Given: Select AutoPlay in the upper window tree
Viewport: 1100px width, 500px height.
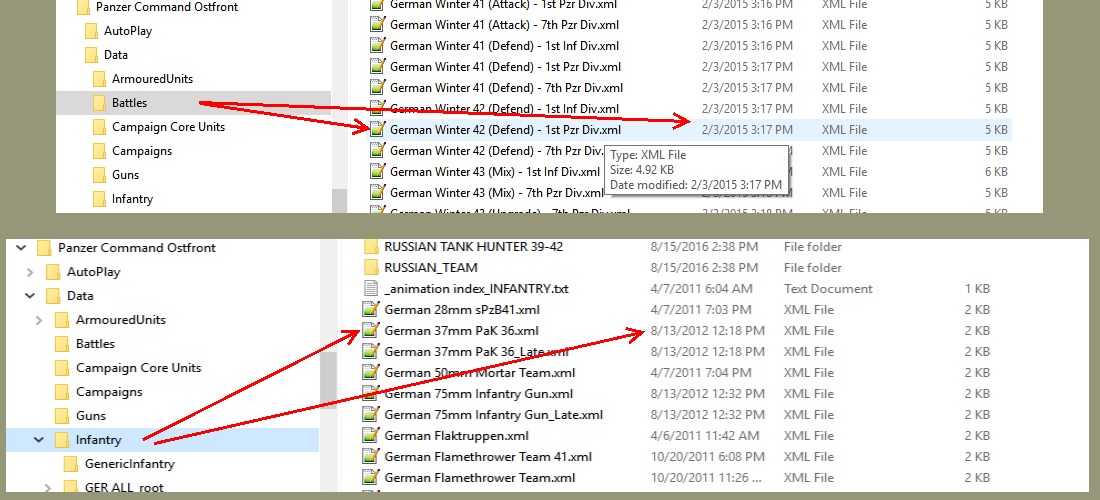Looking at the screenshot, I should 128,31.
